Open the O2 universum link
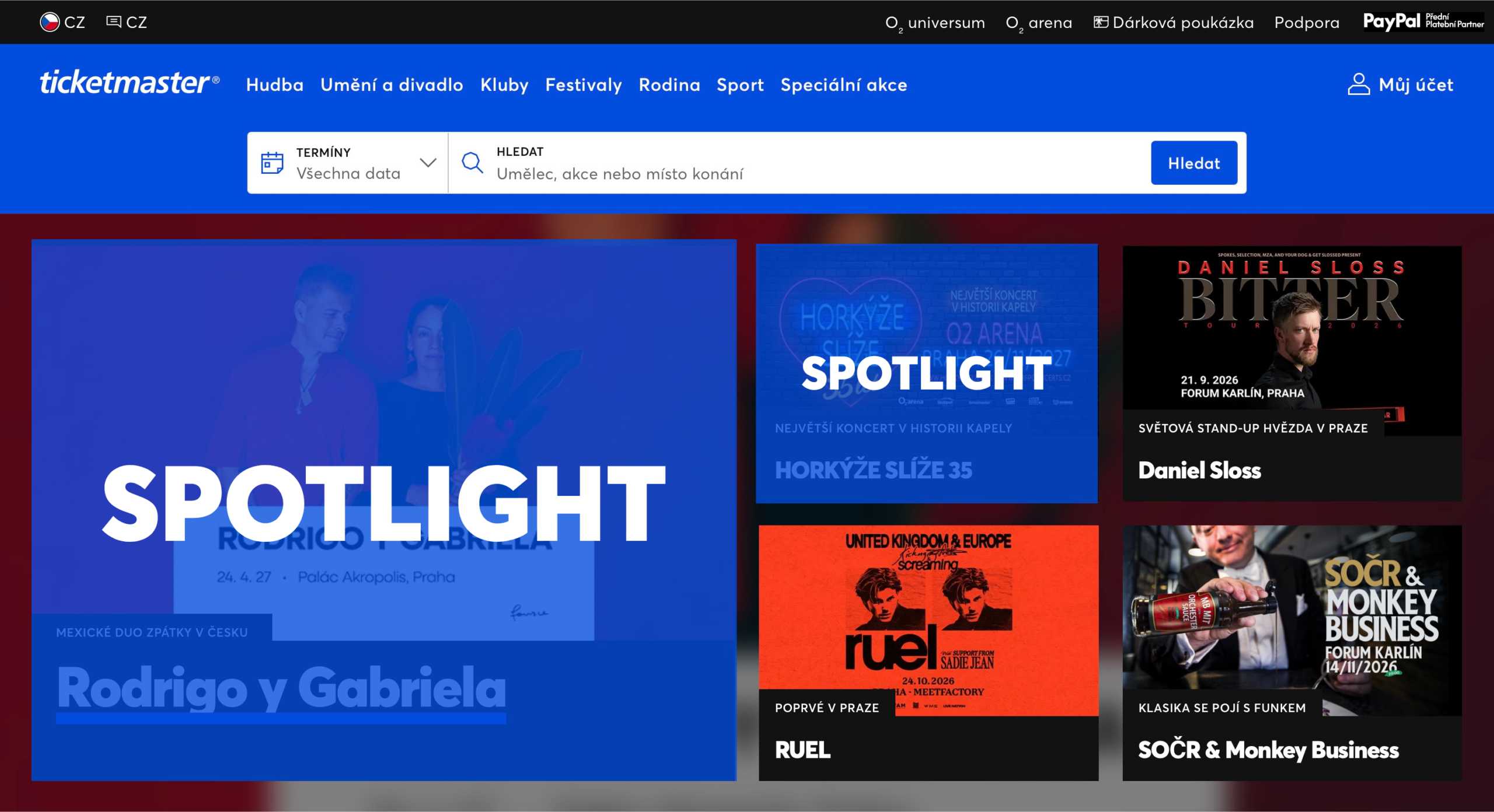 tap(935, 23)
